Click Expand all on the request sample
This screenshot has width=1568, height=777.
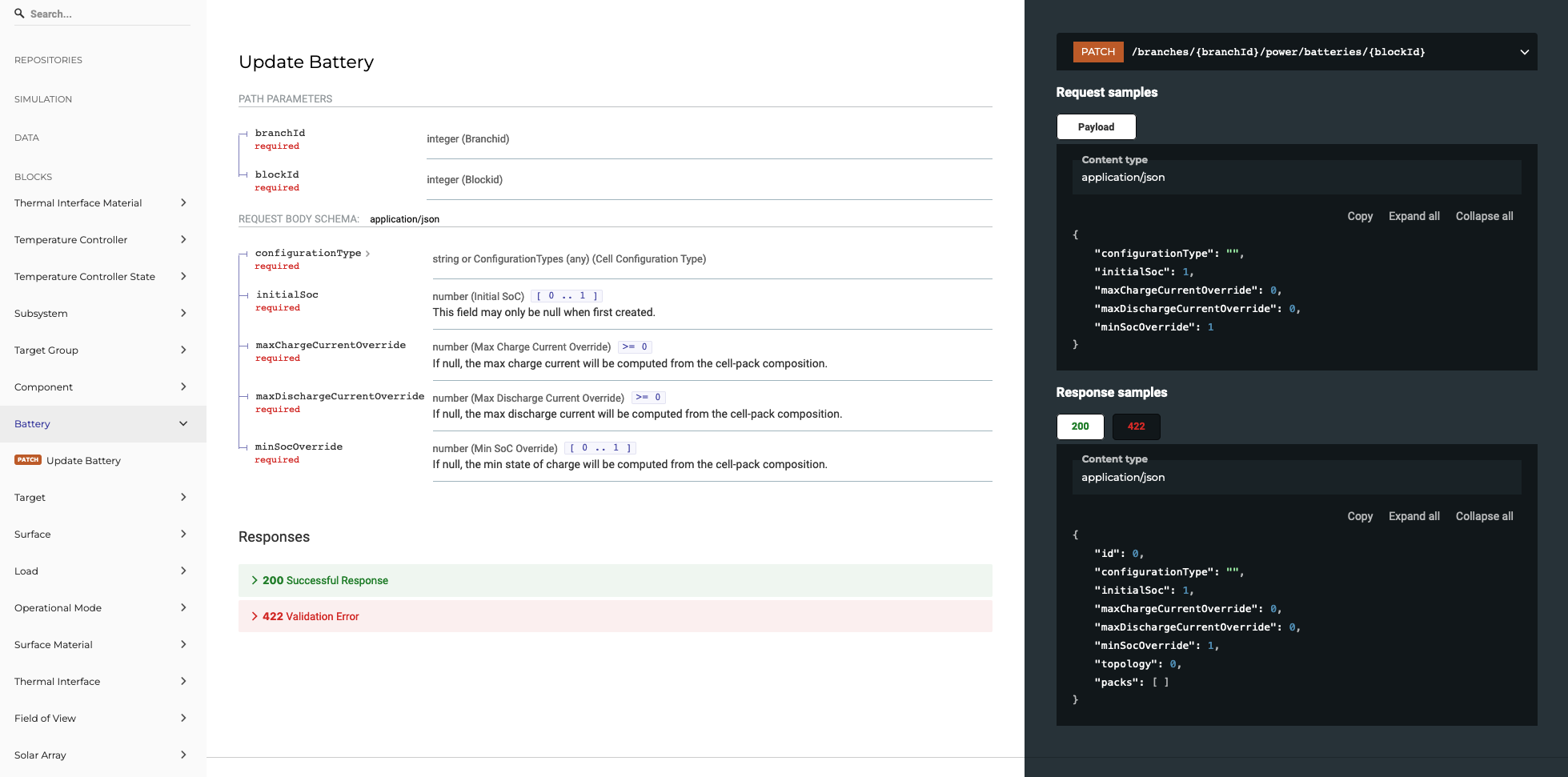pos(1414,216)
